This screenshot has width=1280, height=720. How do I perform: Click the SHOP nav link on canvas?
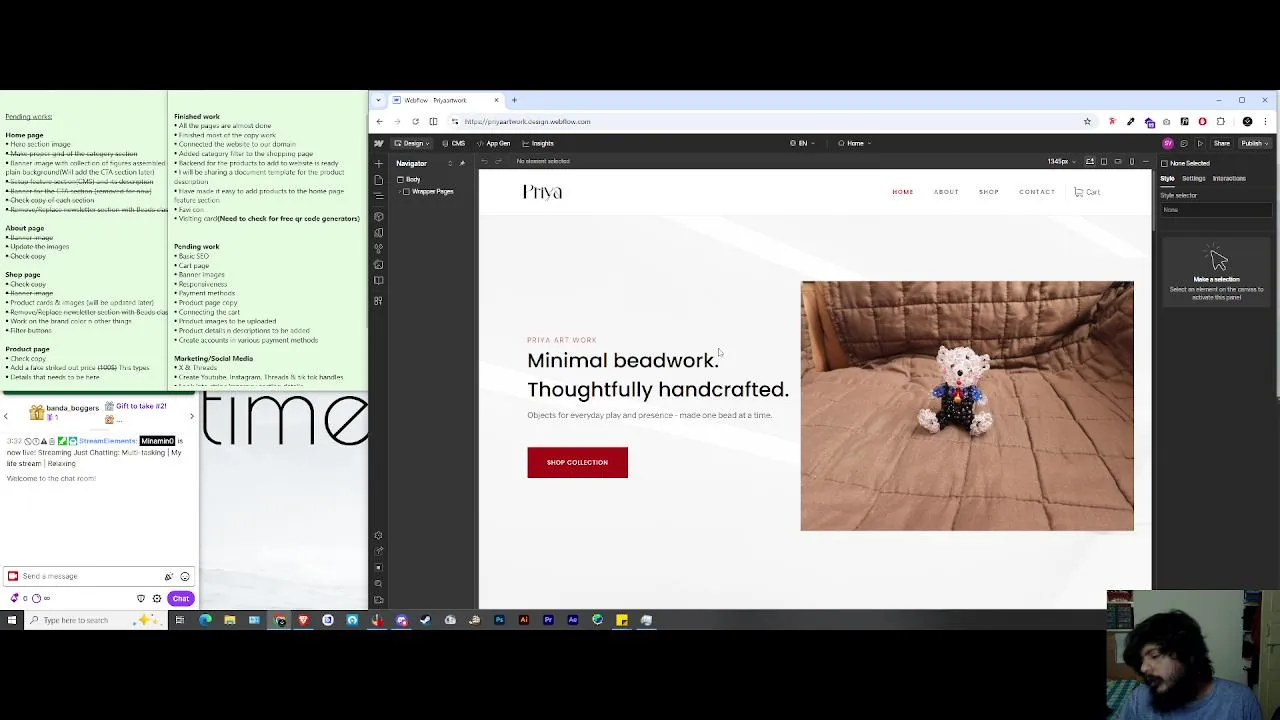click(x=988, y=192)
